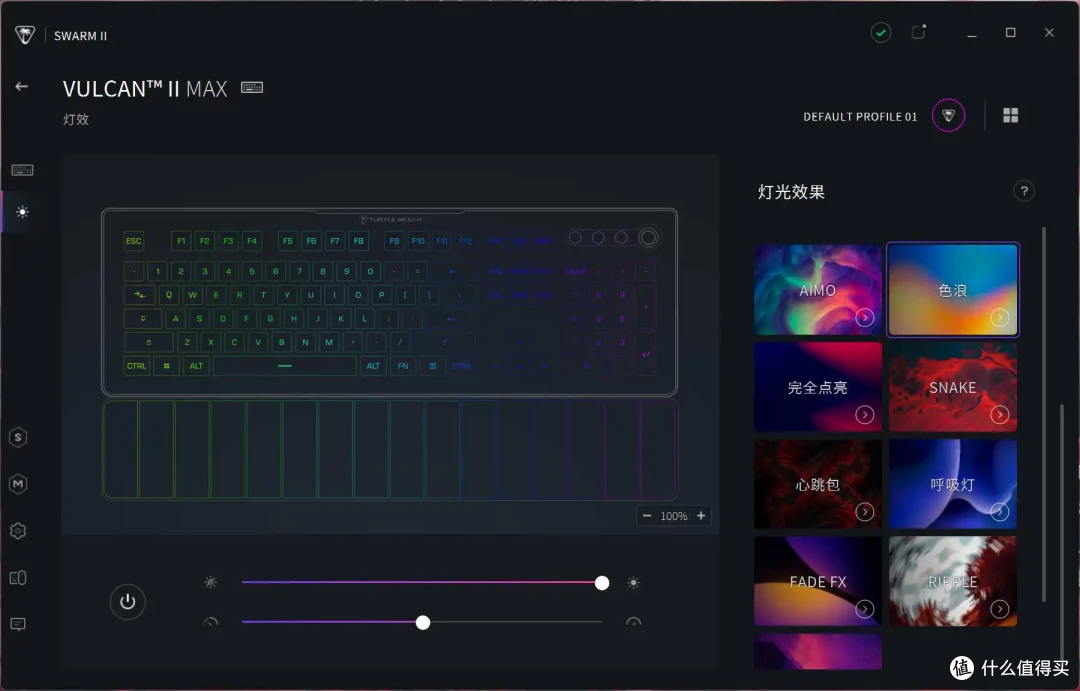Go back using the left arrow
Viewport: 1080px width, 691px height.
pyautogui.click(x=21, y=86)
